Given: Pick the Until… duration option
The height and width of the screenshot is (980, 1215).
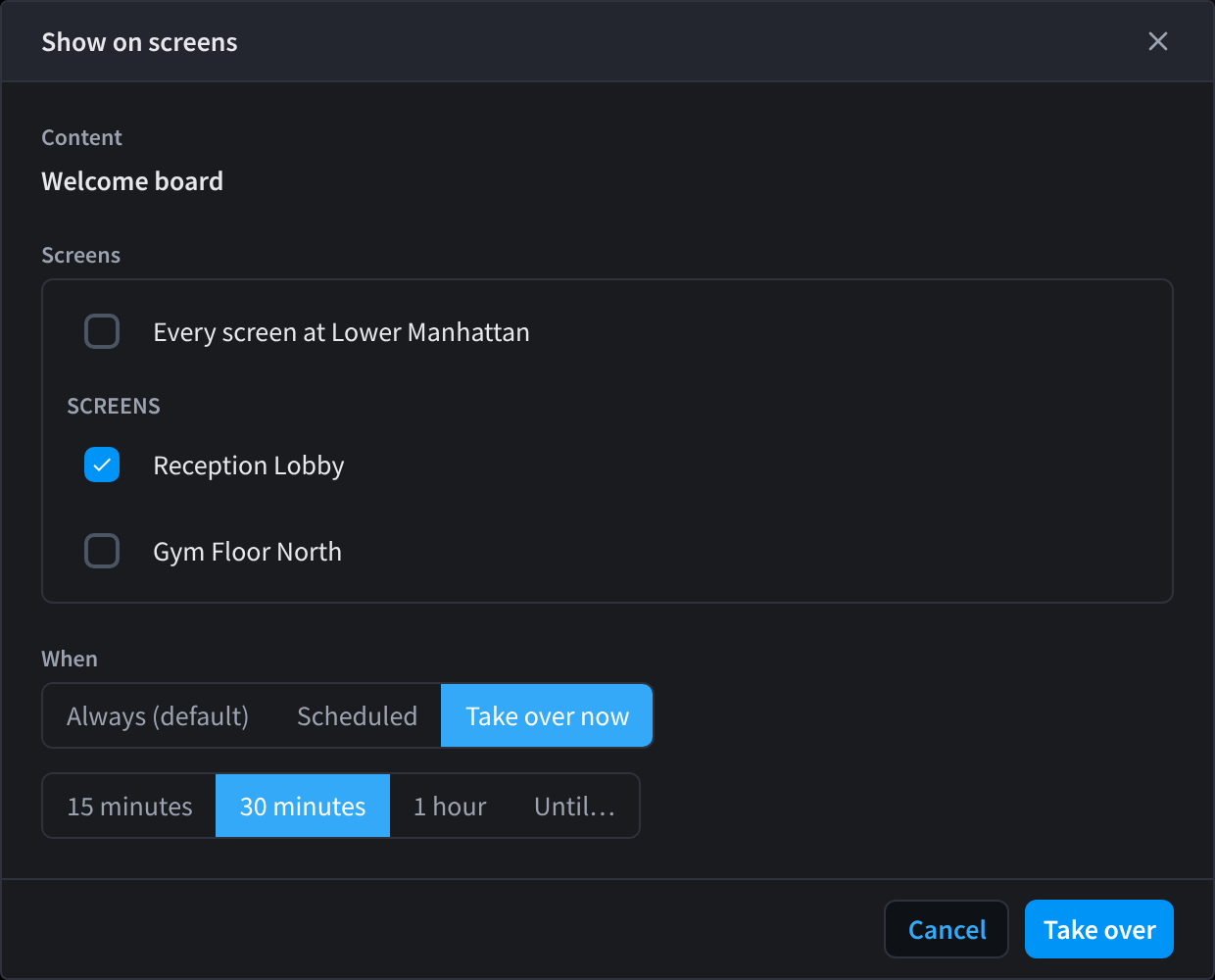Looking at the screenshot, I should click(574, 807).
